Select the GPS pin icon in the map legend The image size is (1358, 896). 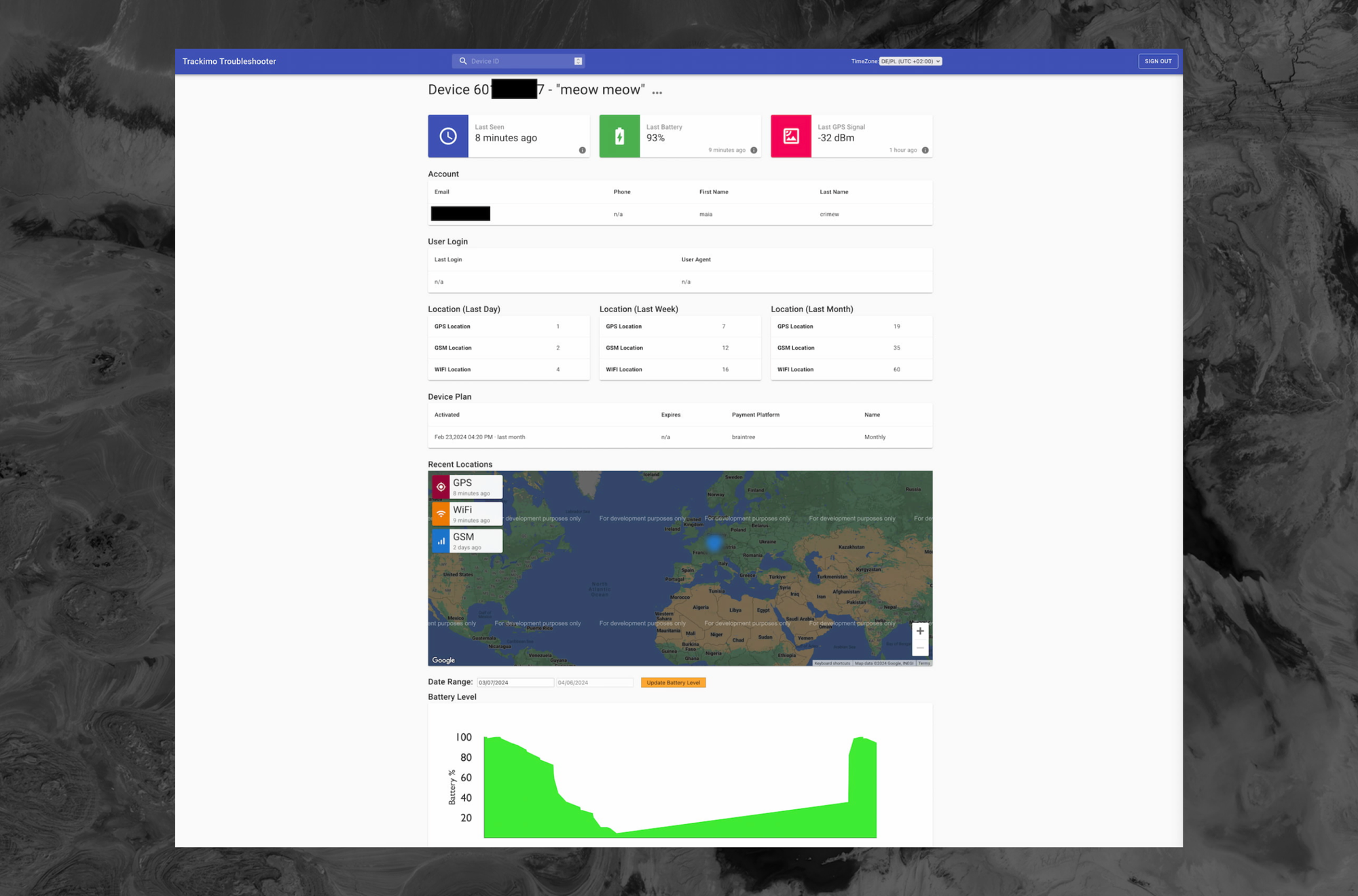tap(441, 486)
